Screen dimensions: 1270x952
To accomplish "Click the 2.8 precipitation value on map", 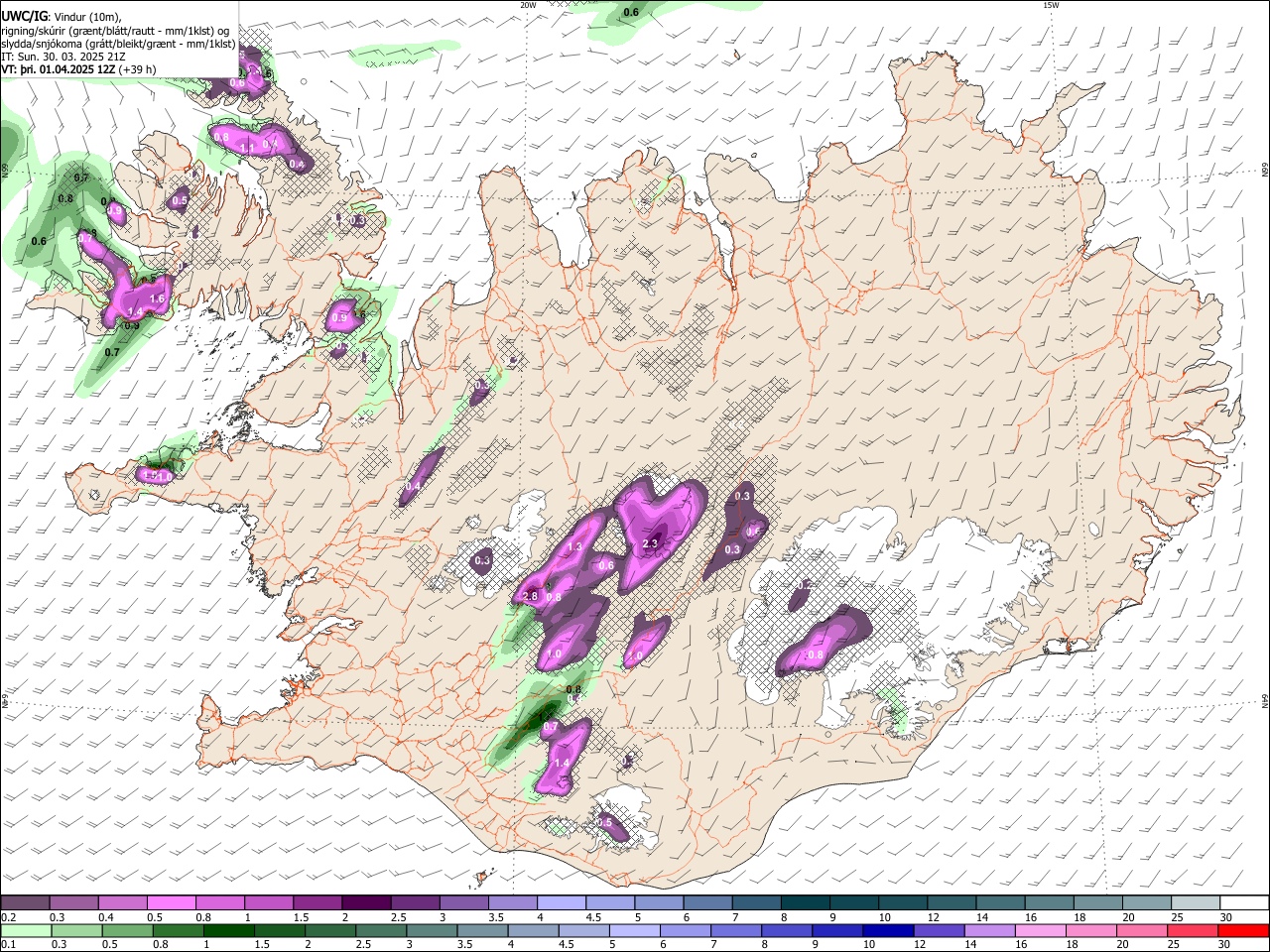I will 530,596.
